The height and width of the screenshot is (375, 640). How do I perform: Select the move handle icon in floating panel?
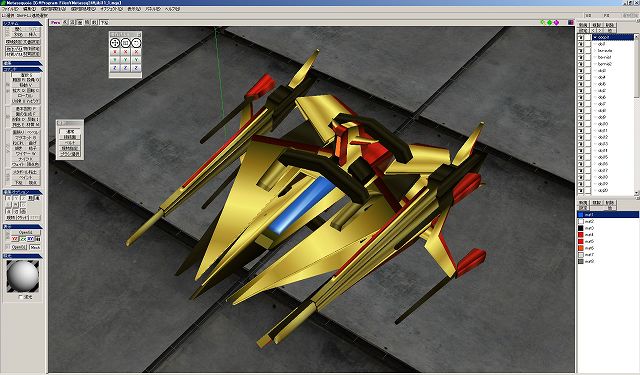(115, 42)
